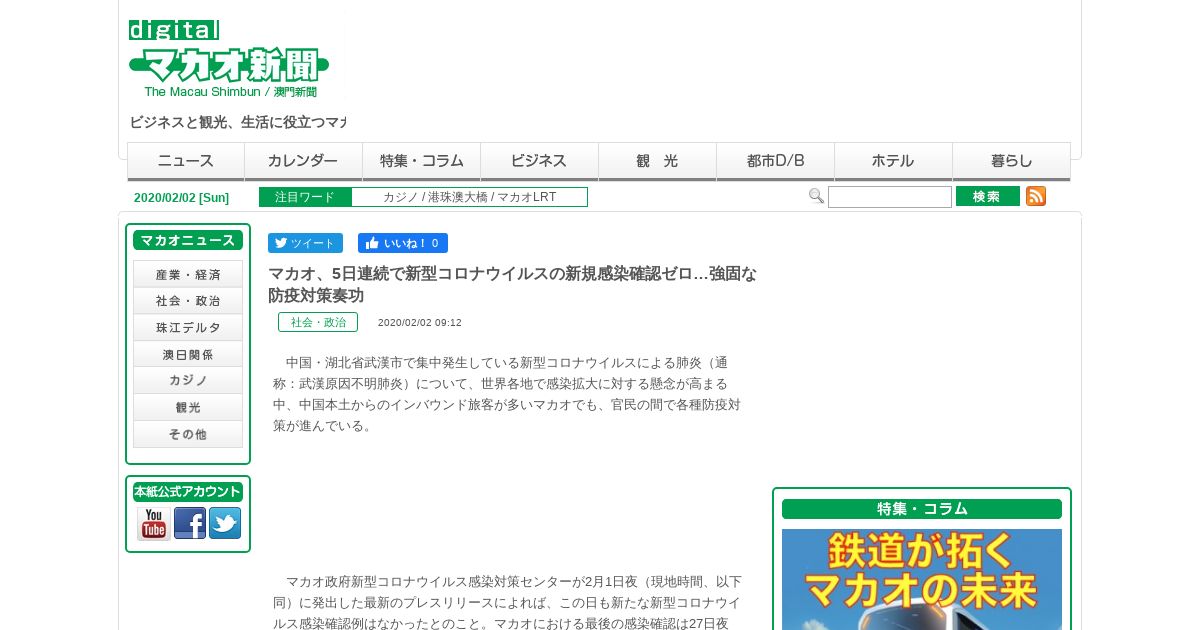Select カジノ category in left sidebar

tap(188, 380)
